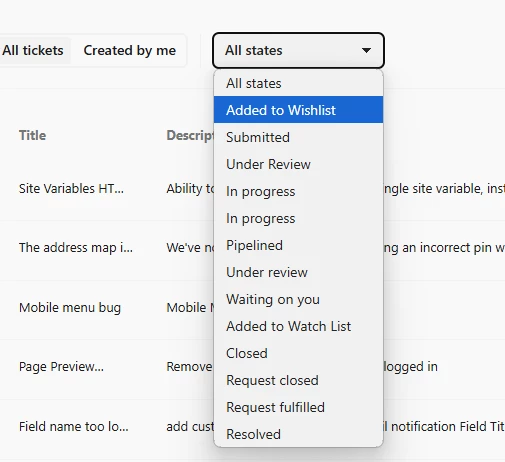Click the Title column header

[x=32, y=135]
